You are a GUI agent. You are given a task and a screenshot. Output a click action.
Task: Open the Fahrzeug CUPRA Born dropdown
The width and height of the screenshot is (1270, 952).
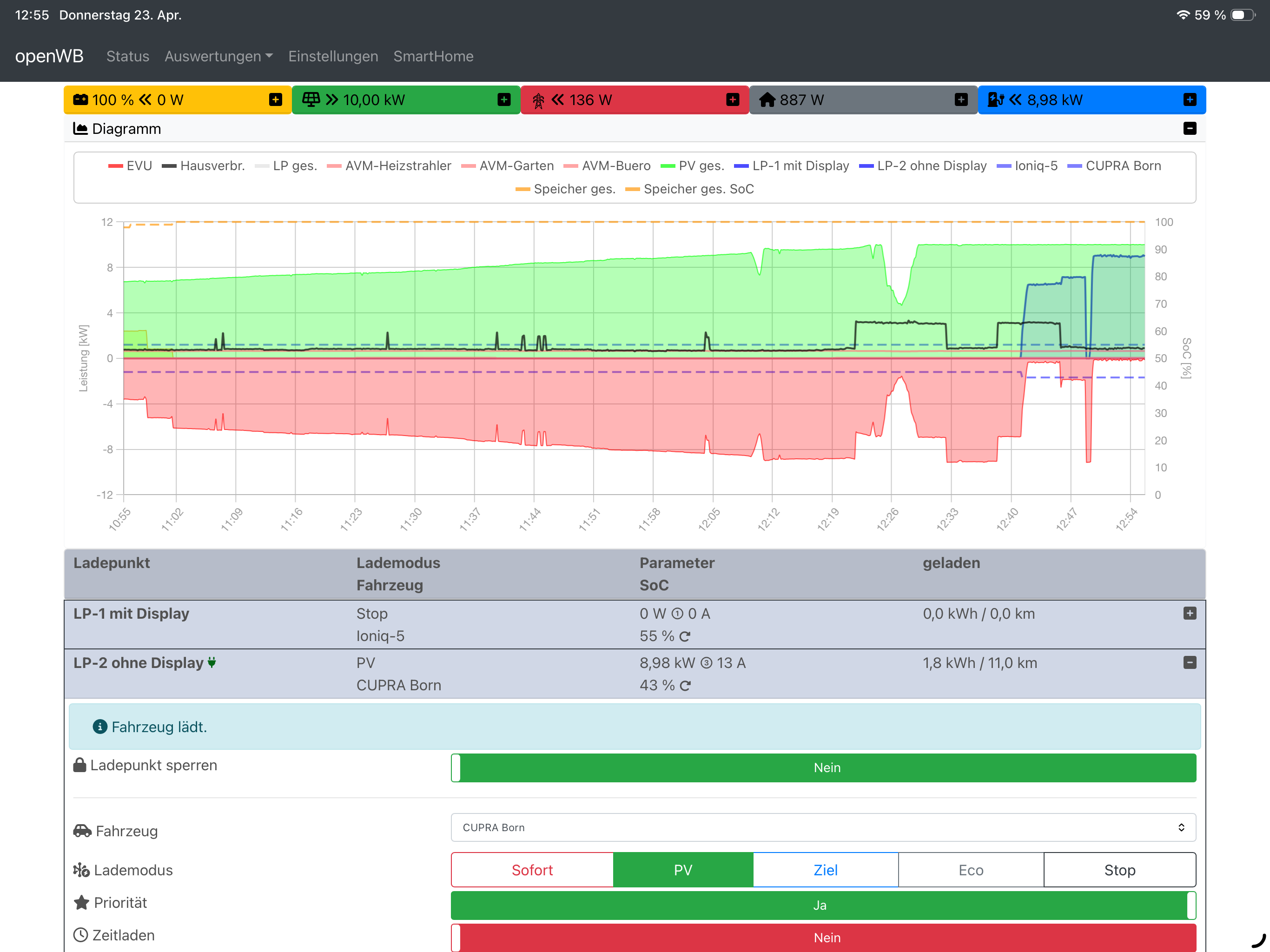[823, 827]
